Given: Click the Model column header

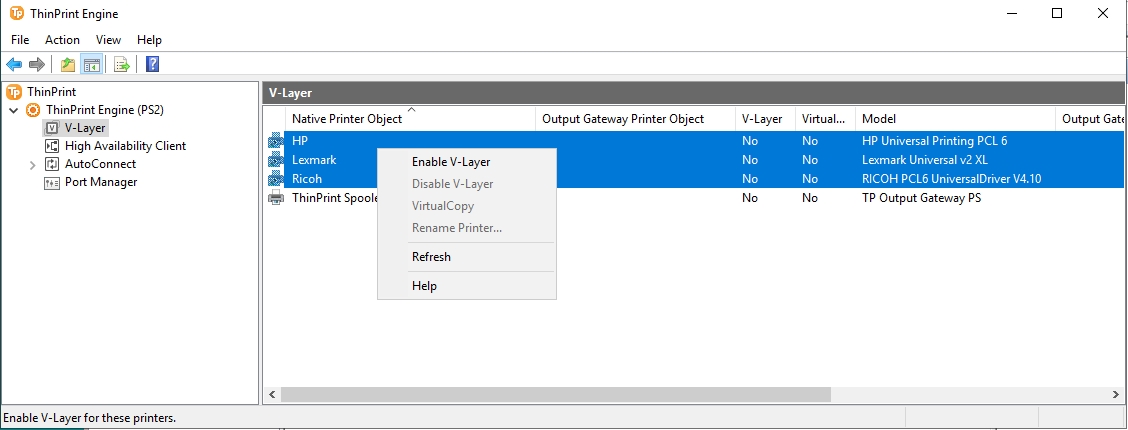Looking at the screenshot, I should (880, 119).
